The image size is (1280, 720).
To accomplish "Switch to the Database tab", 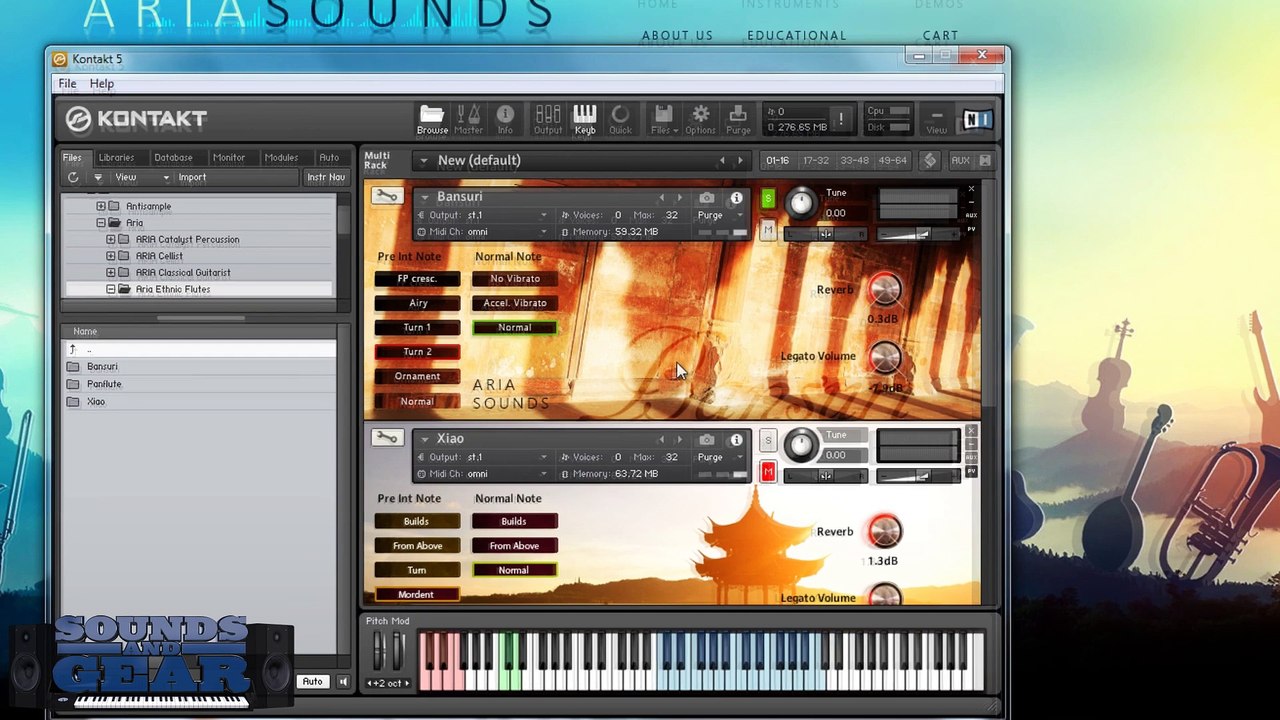I will [173, 157].
